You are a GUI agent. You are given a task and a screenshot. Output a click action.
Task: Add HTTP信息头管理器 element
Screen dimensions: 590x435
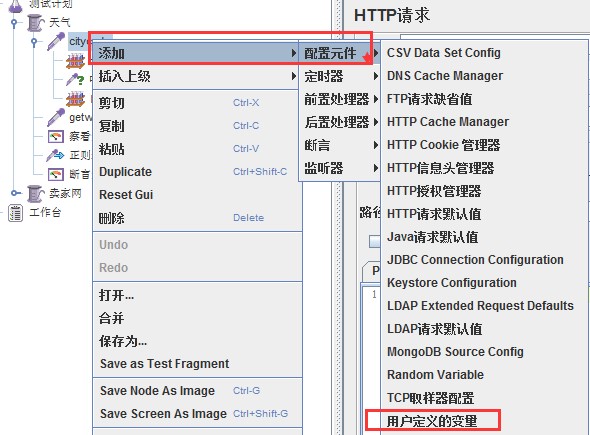point(484,168)
